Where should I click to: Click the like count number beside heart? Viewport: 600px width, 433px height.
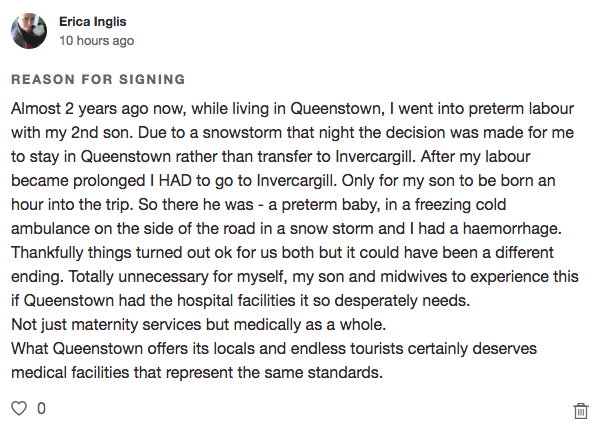[x=41, y=408]
